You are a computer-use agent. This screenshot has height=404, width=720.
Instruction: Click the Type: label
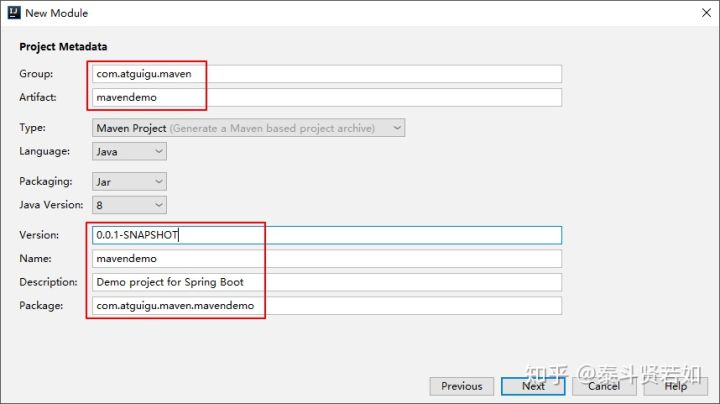coord(32,128)
